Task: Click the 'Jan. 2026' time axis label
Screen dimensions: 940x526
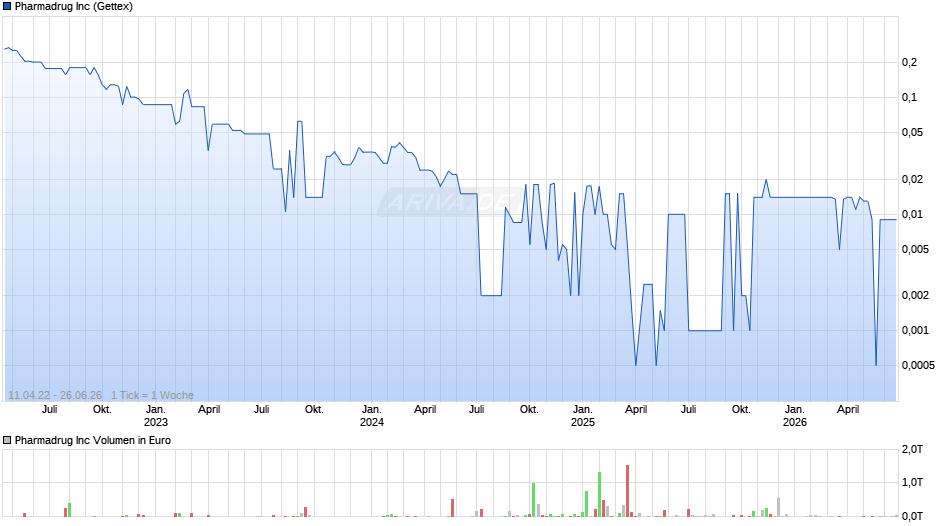Action: pos(795,416)
